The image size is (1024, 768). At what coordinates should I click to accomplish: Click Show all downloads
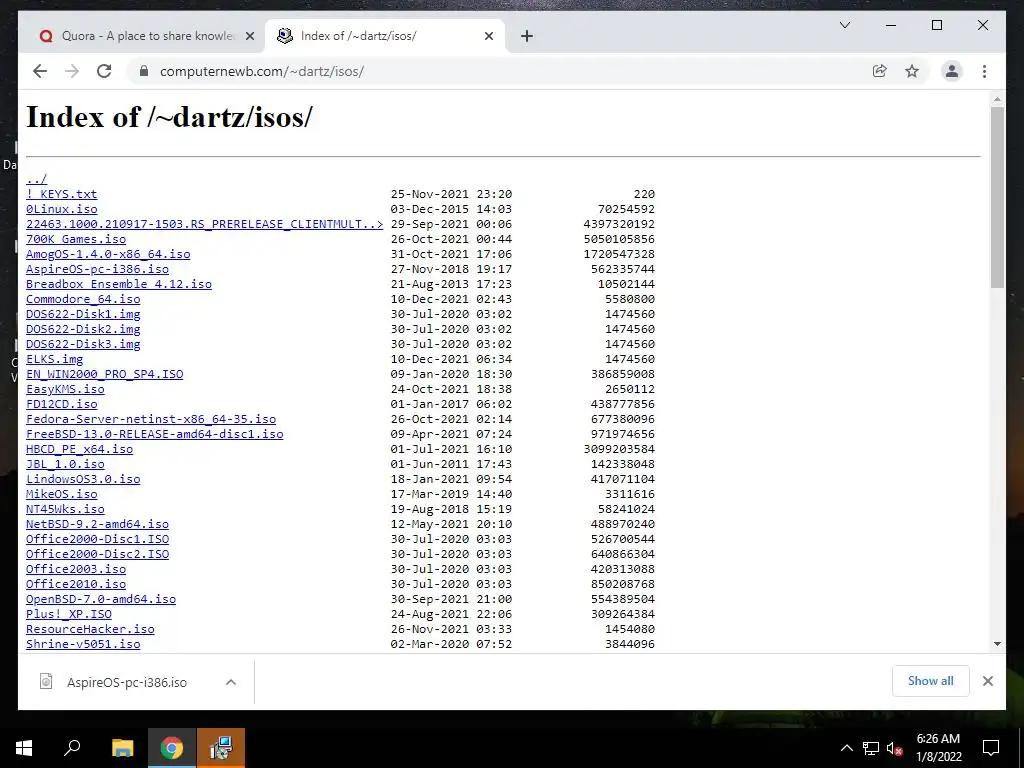(x=930, y=680)
